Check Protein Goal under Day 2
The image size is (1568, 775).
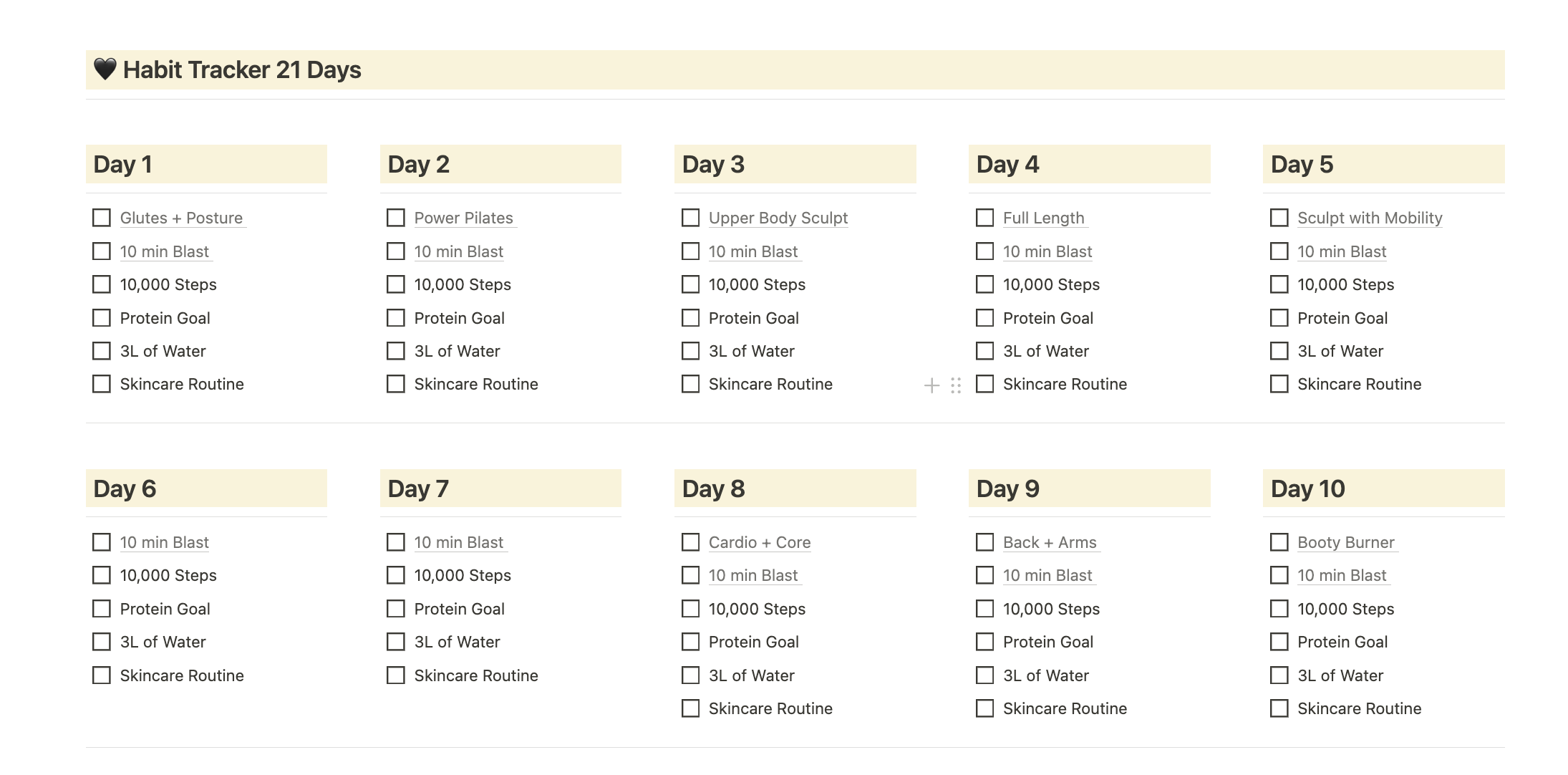[x=395, y=317]
